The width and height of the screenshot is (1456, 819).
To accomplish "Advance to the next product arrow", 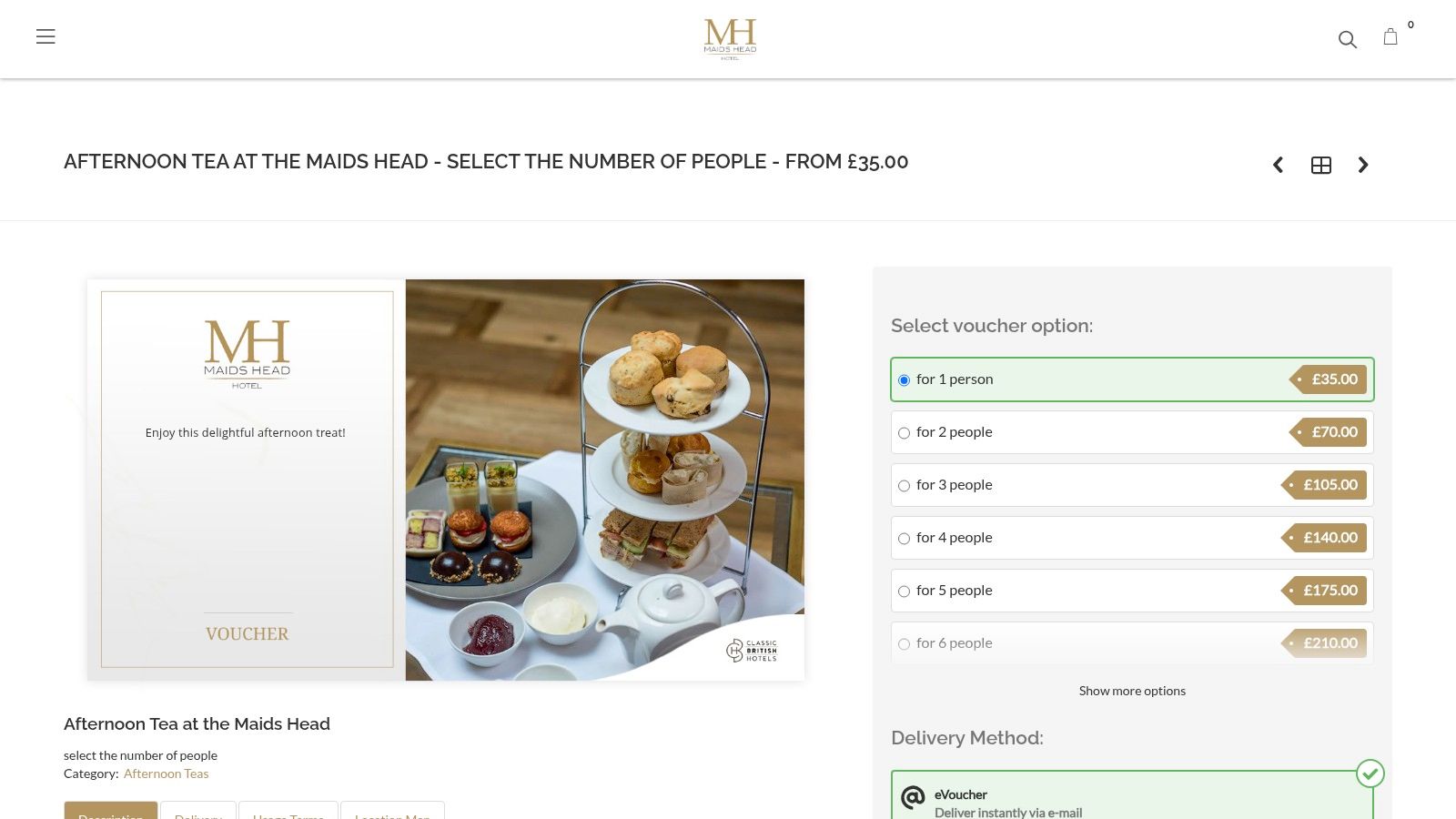I will (1362, 165).
